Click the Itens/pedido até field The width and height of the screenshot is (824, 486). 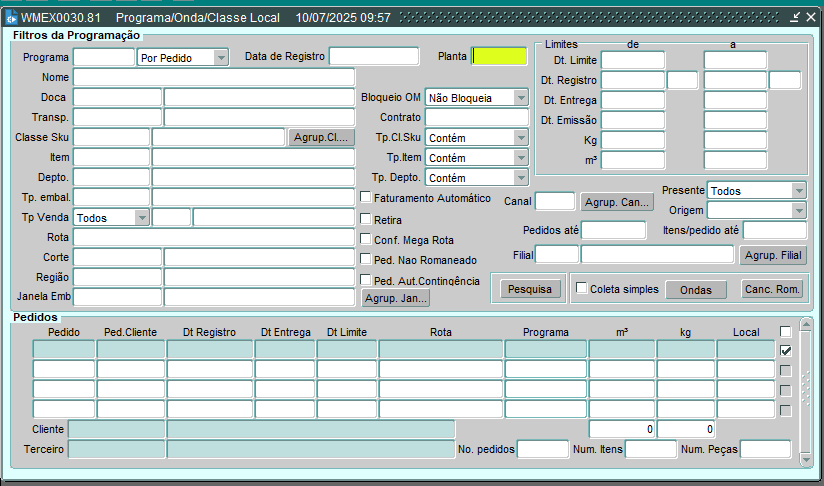tap(775, 230)
